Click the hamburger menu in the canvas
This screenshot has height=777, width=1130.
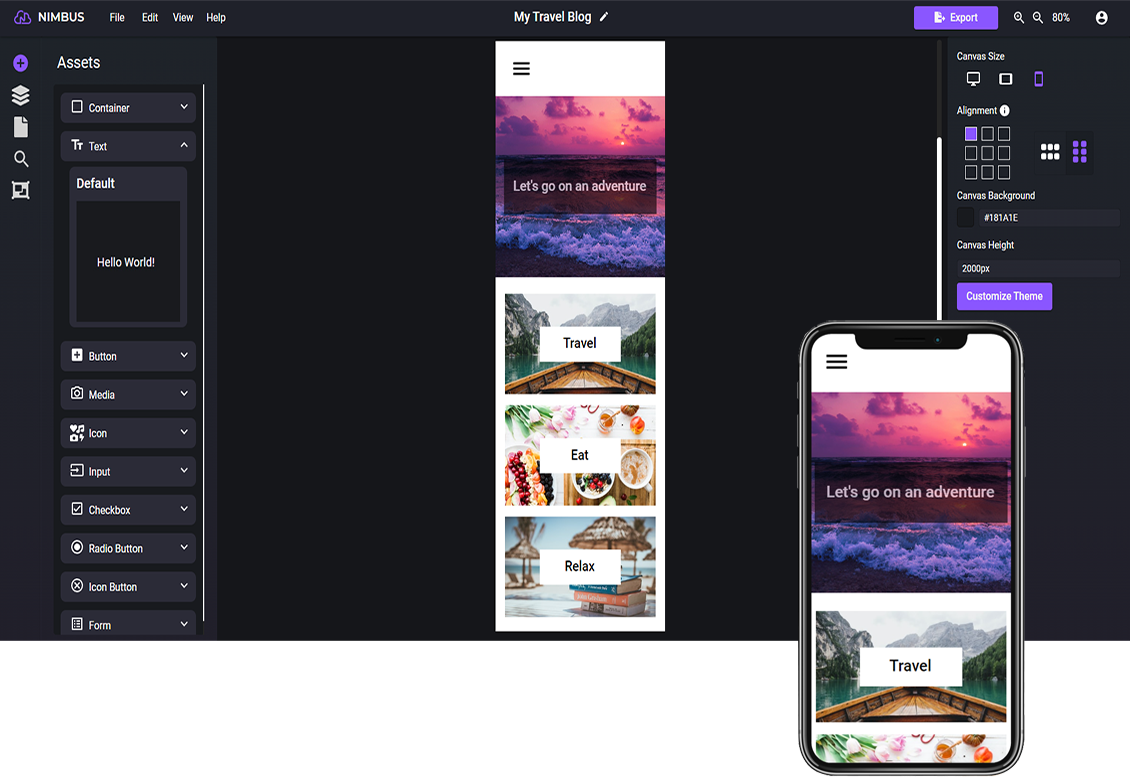[x=521, y=68]
